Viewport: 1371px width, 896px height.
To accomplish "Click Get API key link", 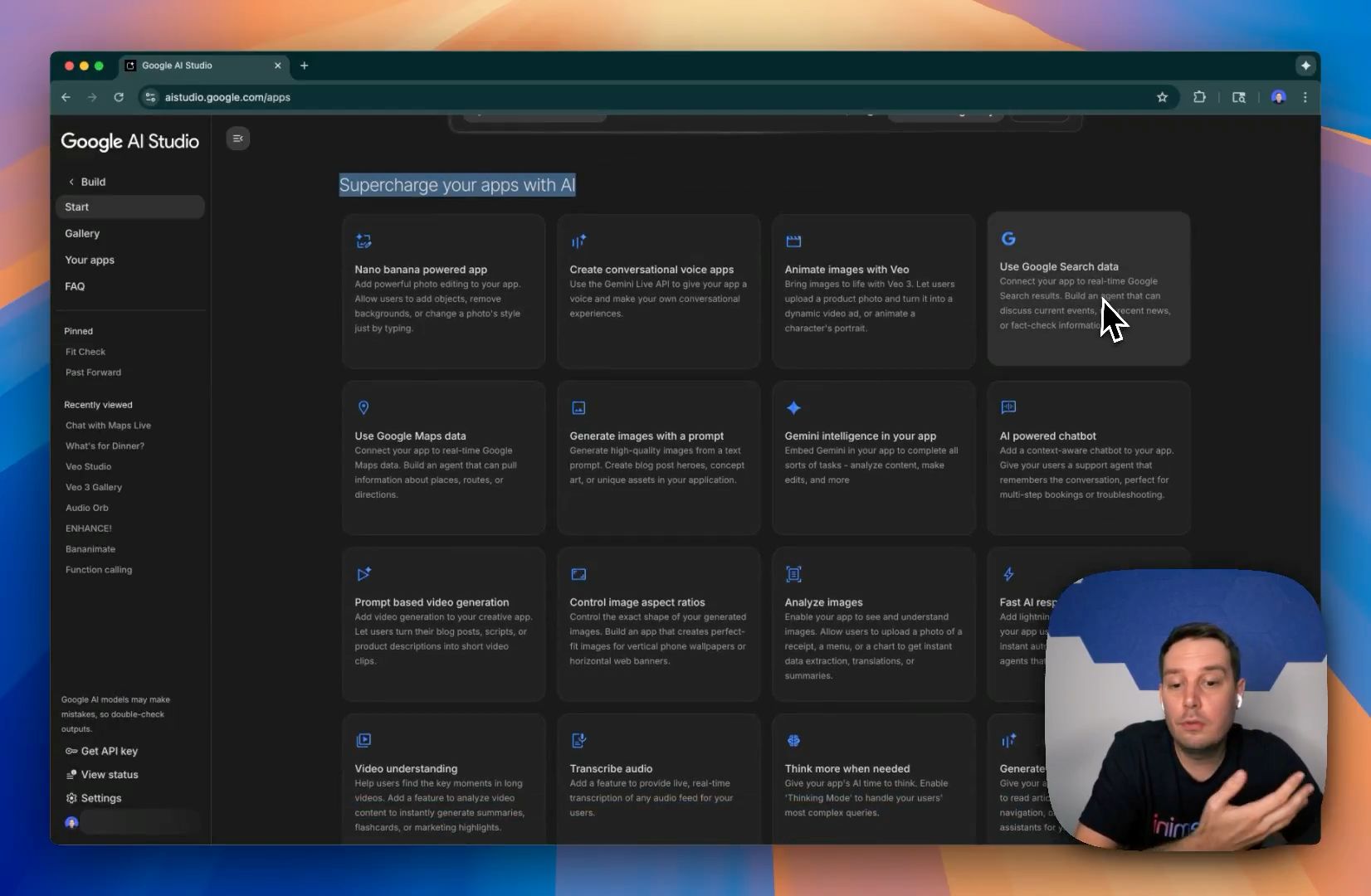I will (109, 751).
